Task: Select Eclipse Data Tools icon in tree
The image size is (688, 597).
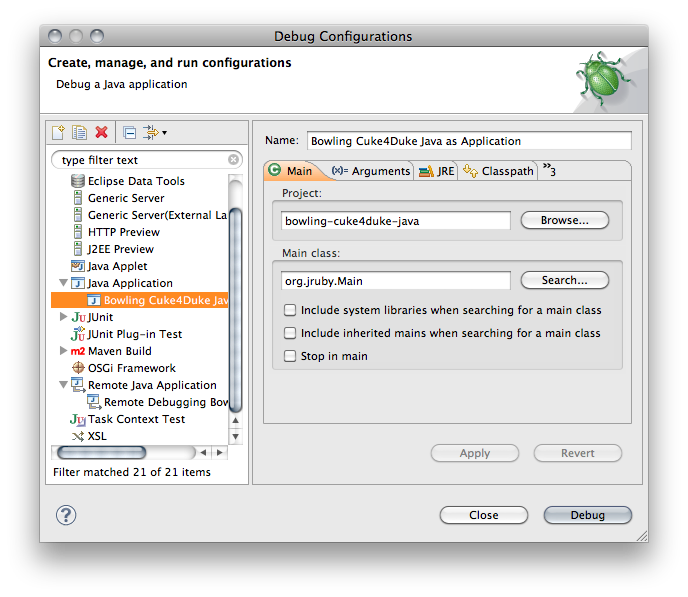Action: pyautogui.click(x=78, y=181)
